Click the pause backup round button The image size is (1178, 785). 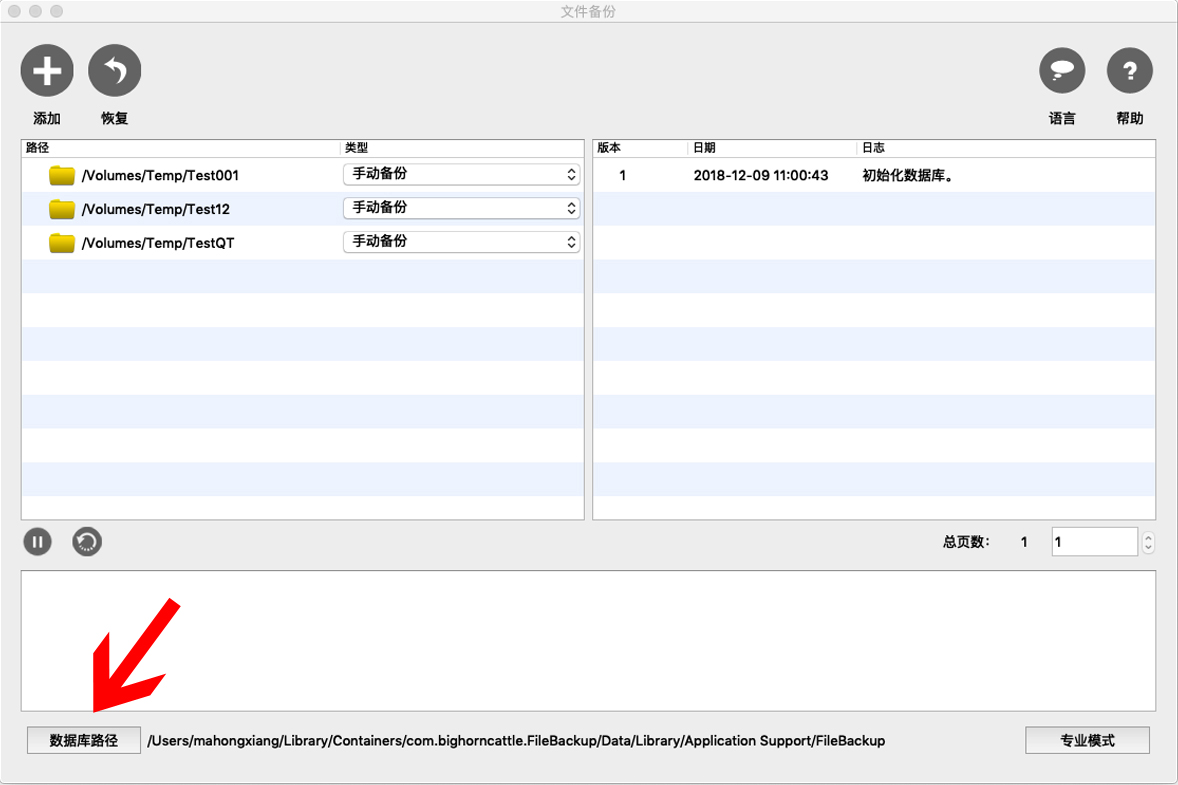(38, 542)
